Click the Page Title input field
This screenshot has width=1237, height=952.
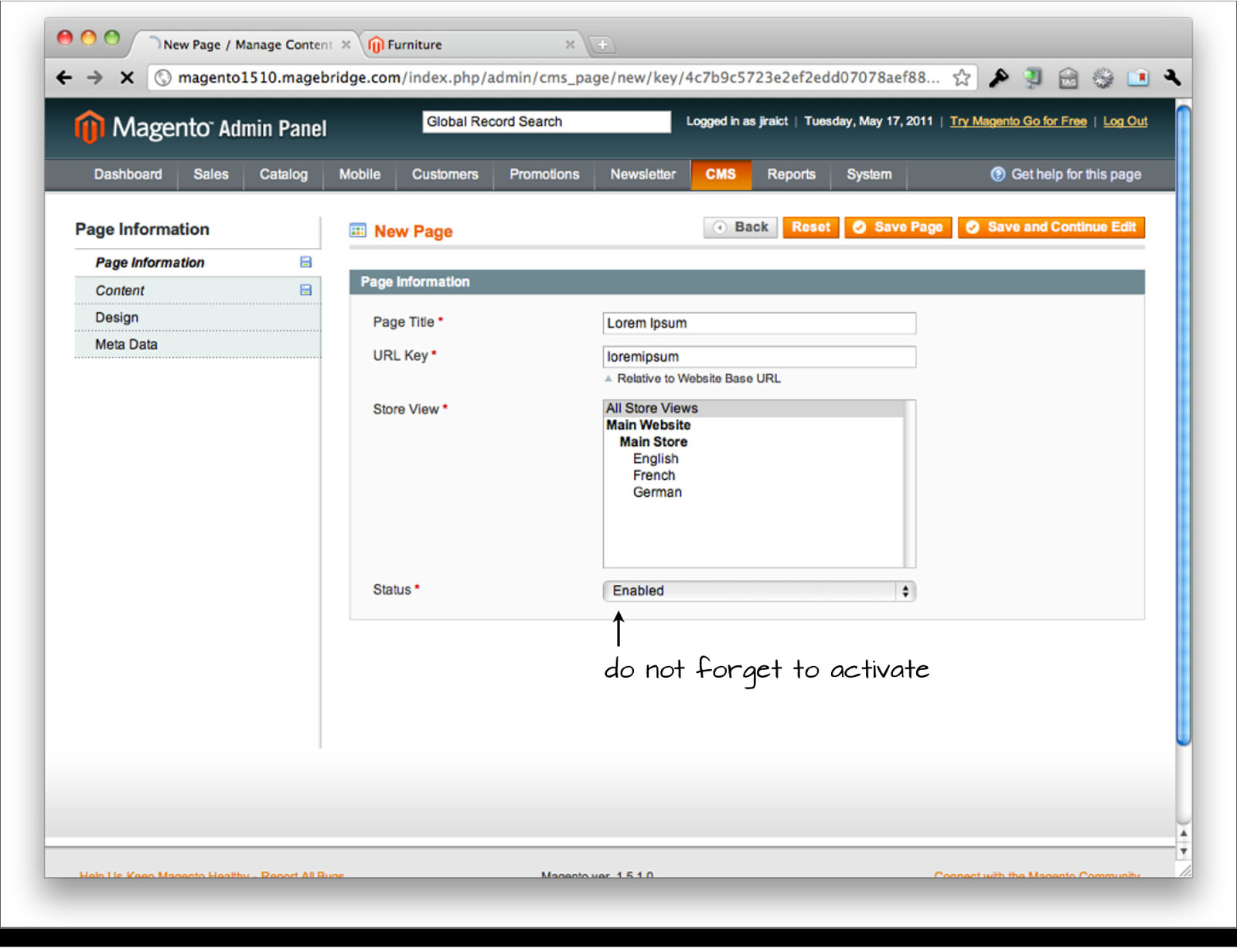tap(759, 323)
